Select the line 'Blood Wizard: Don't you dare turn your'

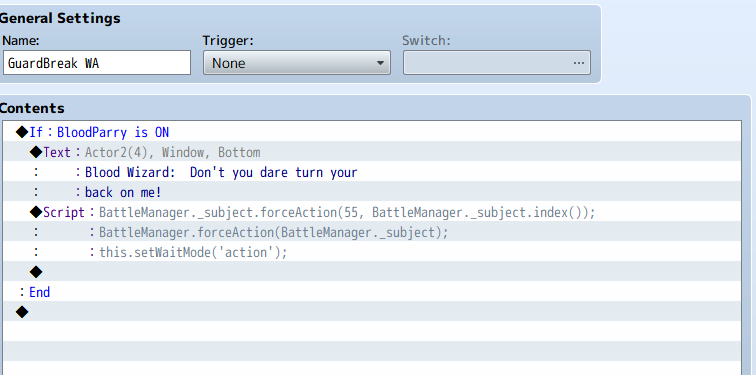coord(372,172)
